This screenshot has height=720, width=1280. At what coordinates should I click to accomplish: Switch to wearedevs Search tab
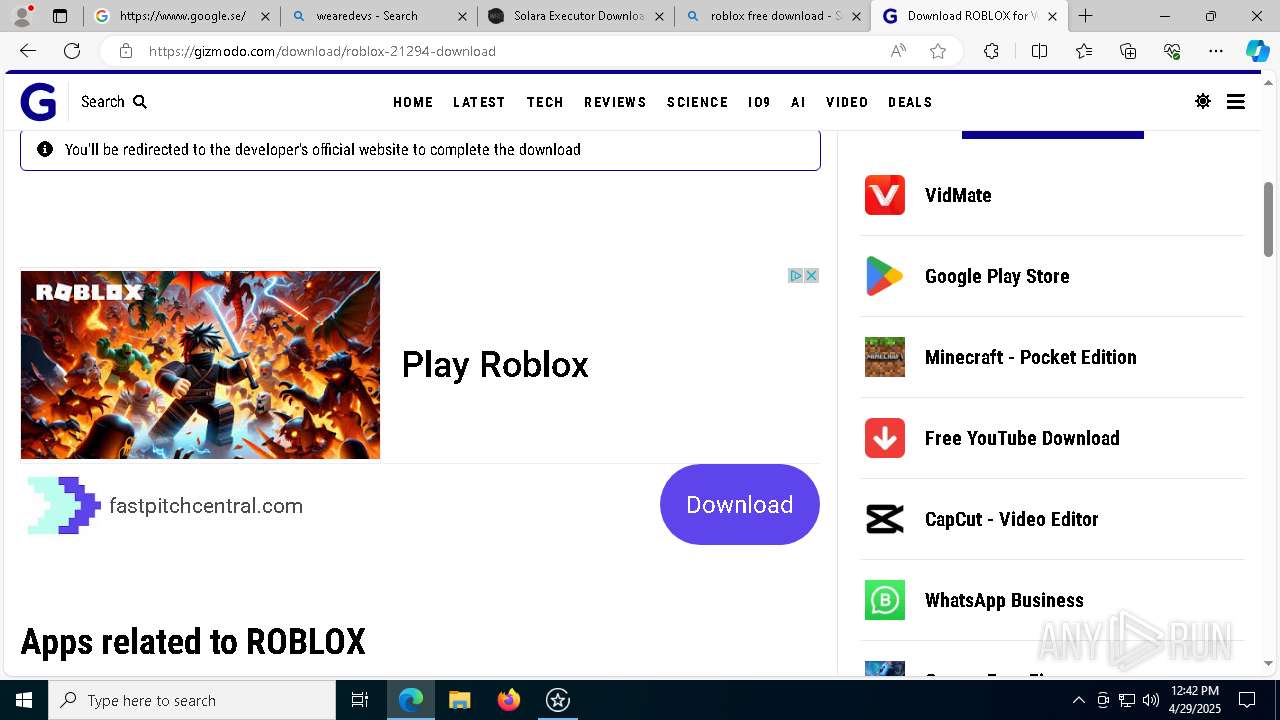click(378, 16)
